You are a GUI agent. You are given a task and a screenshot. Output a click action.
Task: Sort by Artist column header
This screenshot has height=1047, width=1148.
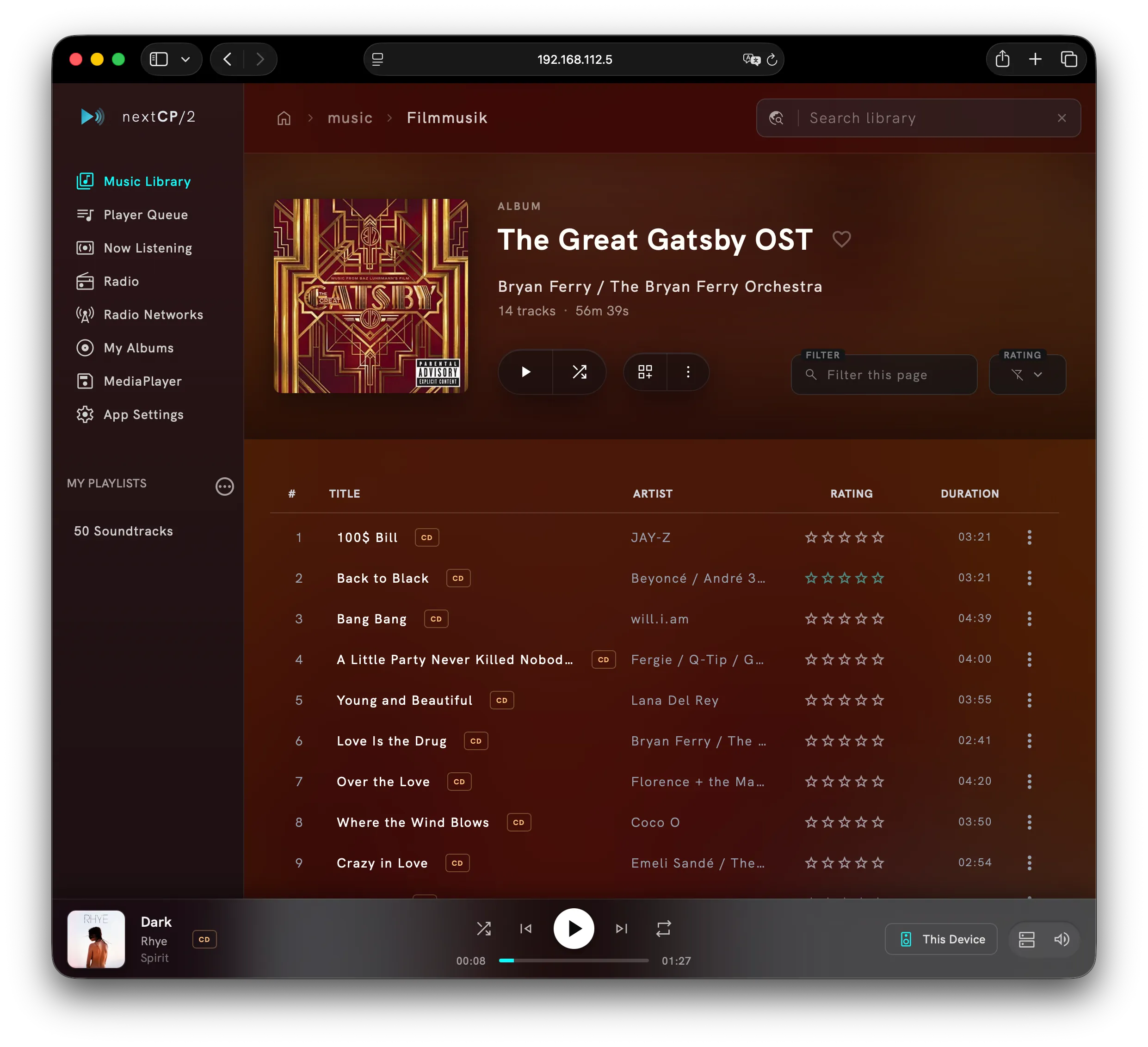point(653,493)
